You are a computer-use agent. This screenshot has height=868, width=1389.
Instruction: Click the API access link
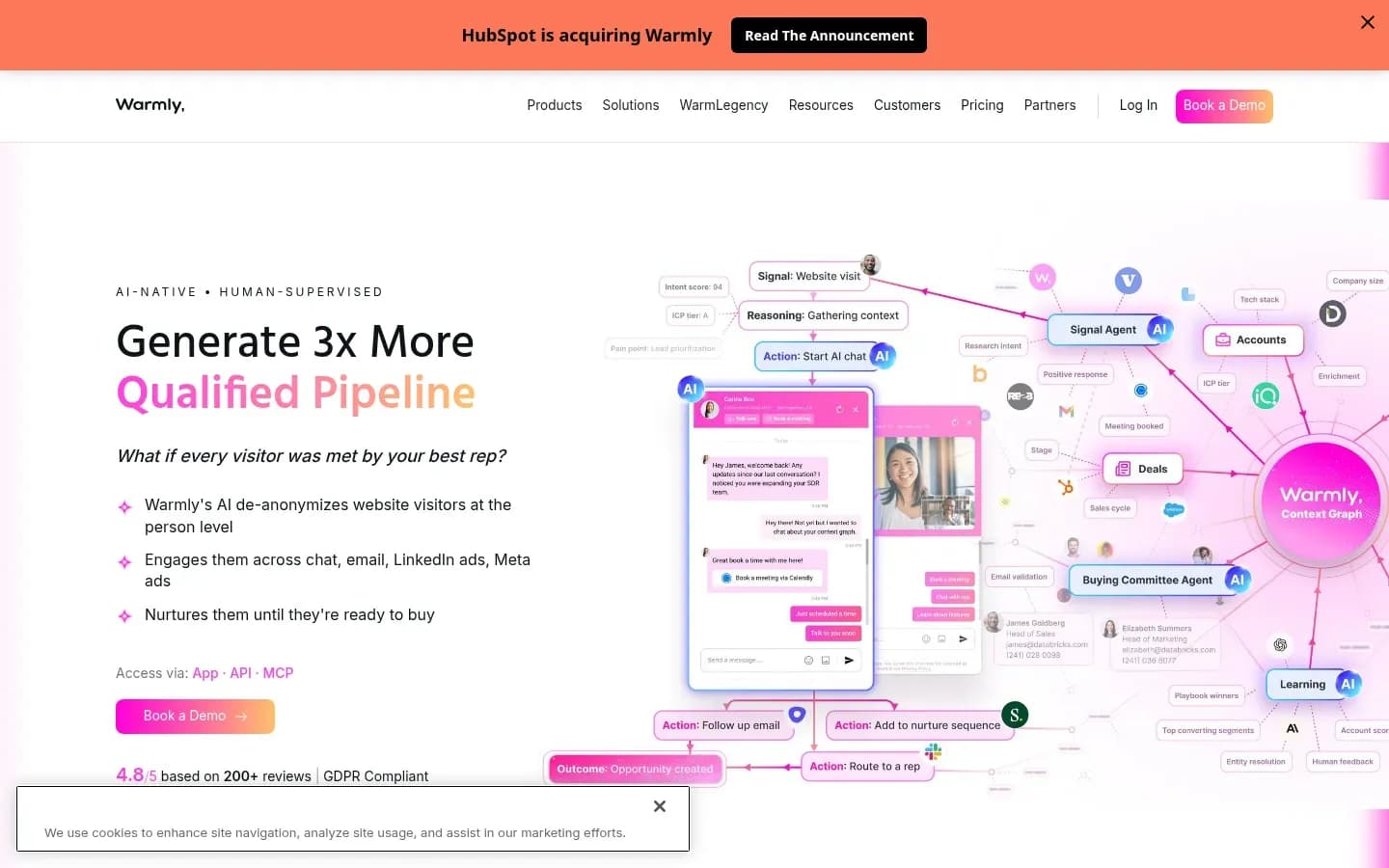240,673
